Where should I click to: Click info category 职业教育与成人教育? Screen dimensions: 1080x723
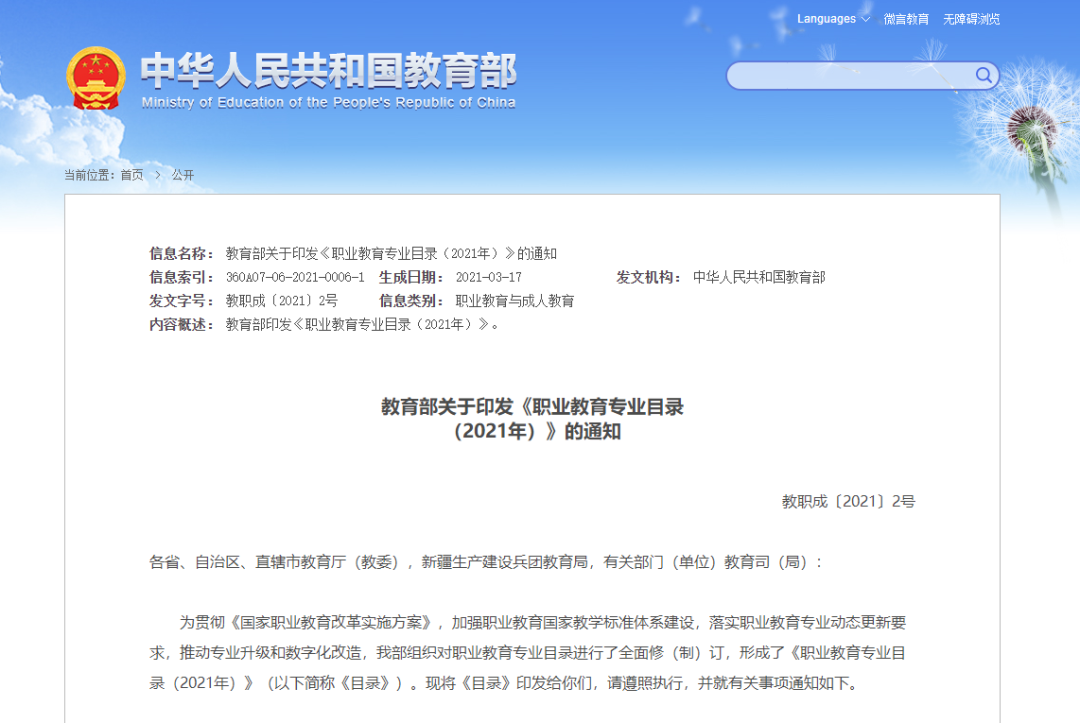pyautogui.click(x=515, y=301)
